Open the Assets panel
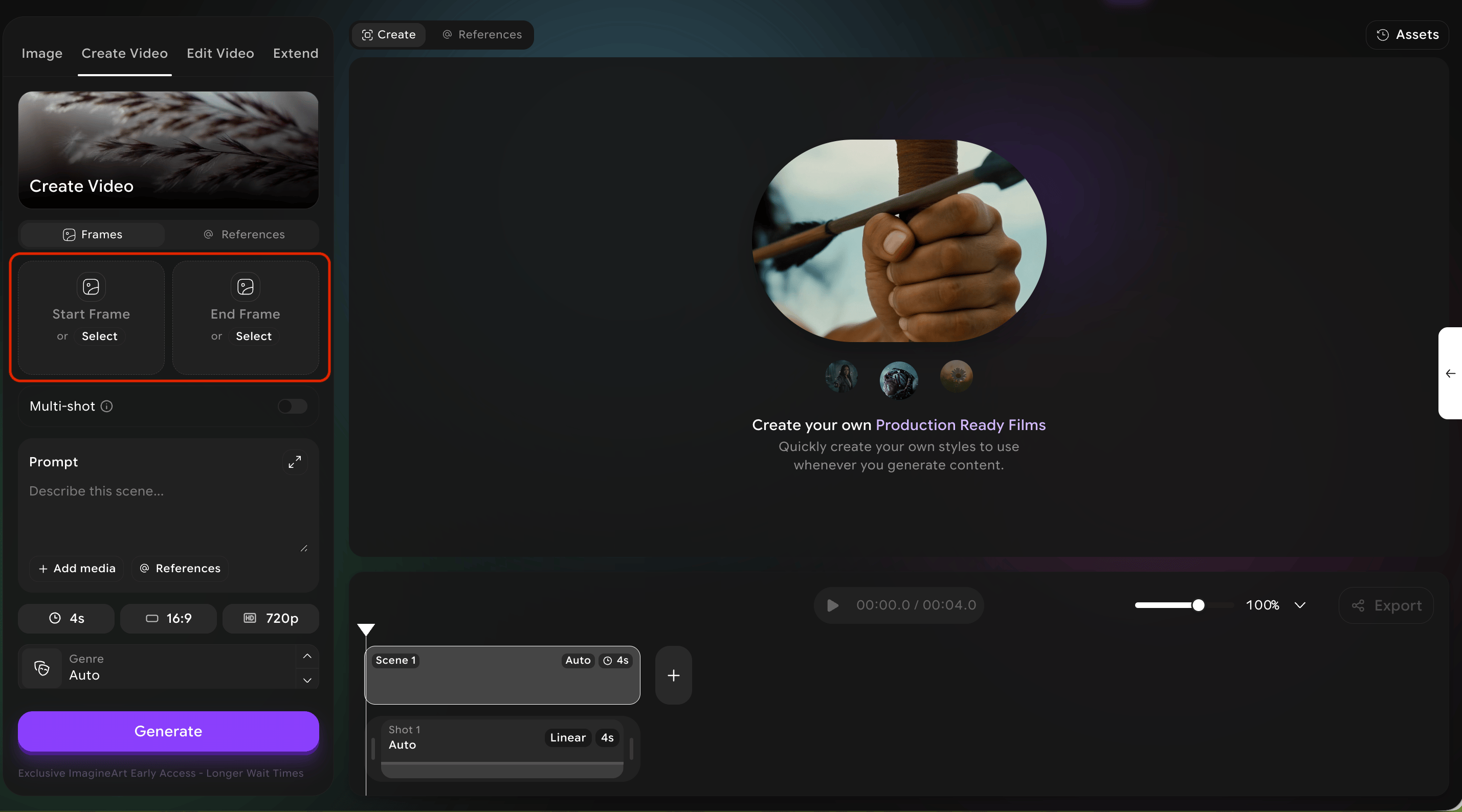 click(1407, 35)
